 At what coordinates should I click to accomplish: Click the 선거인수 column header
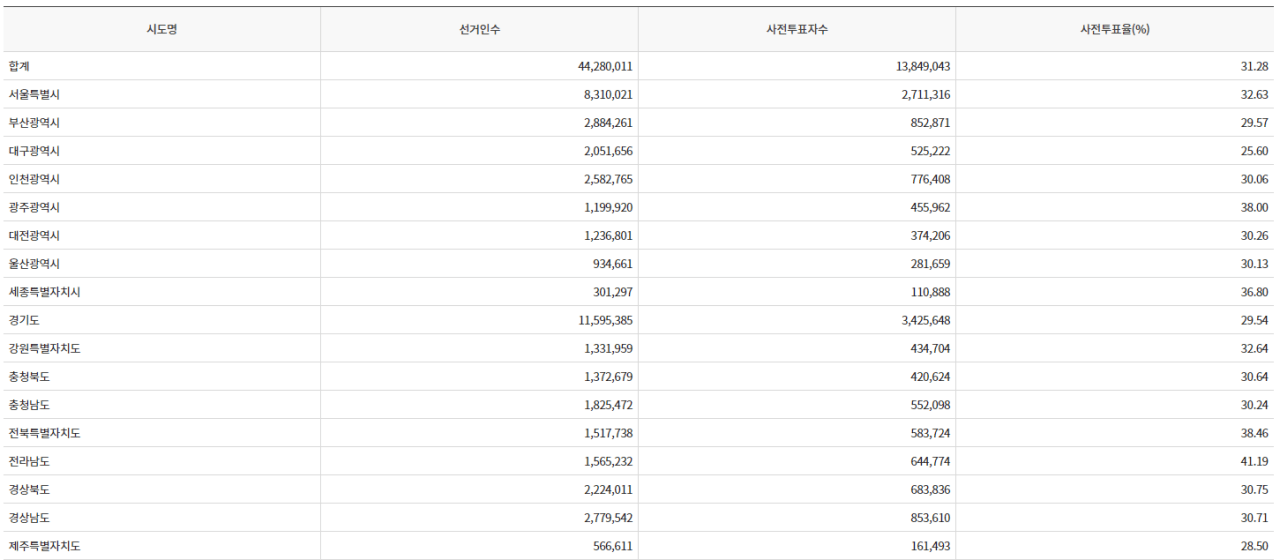pos(479,29)
